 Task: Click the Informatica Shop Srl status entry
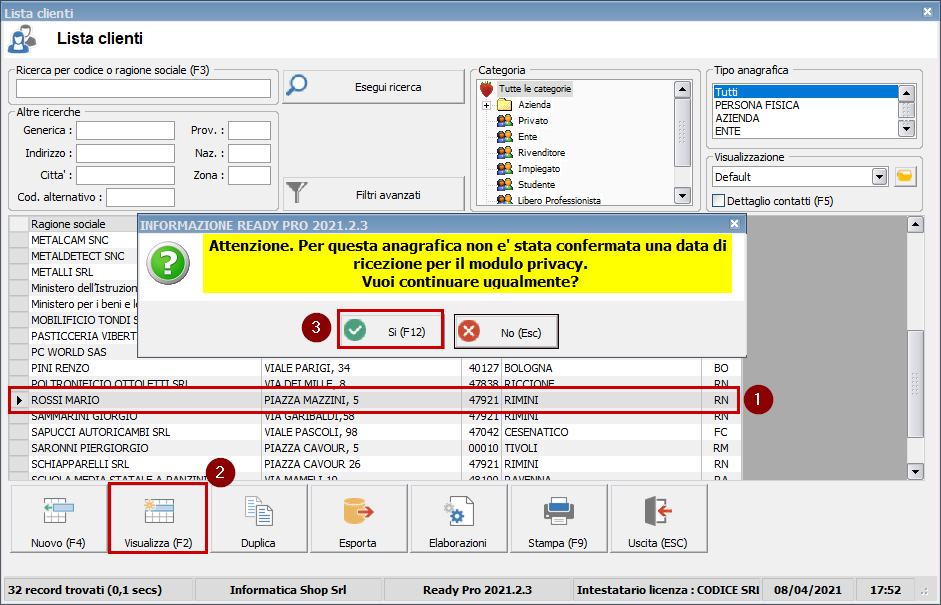coord(288,590)
